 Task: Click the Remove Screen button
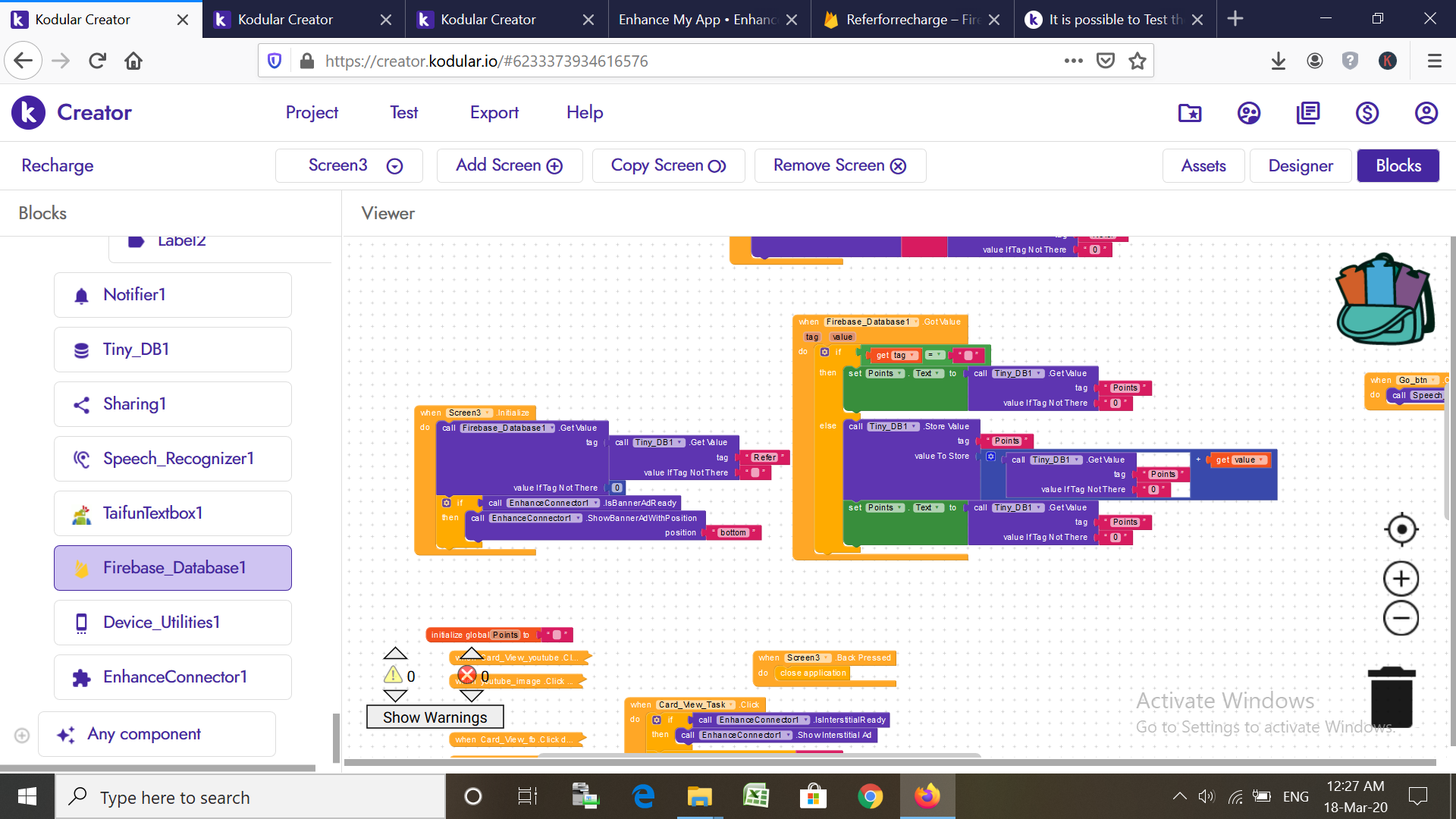tap(840, 165)
